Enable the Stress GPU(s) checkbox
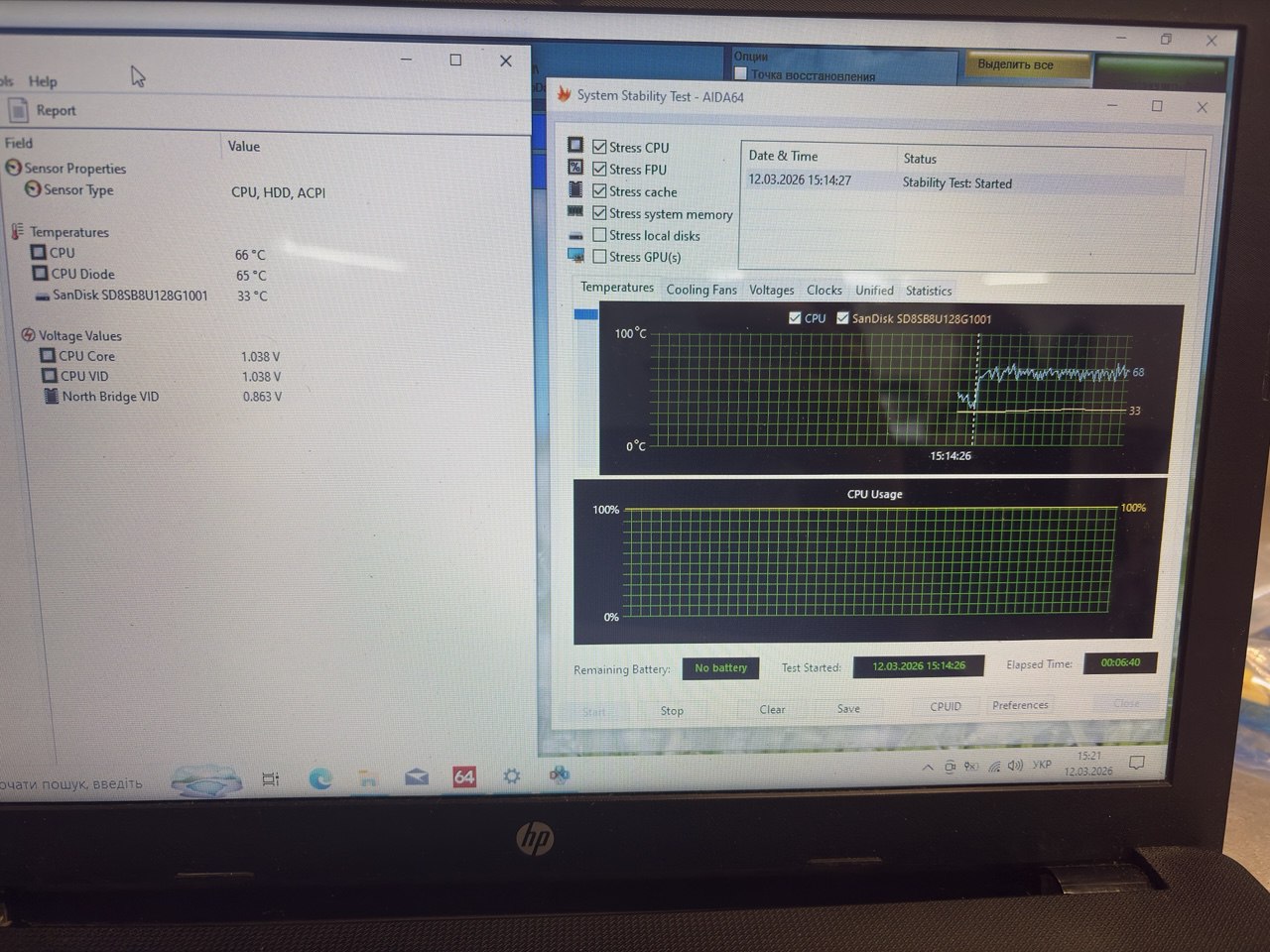The image size is (1270, 952). (599, 257)
